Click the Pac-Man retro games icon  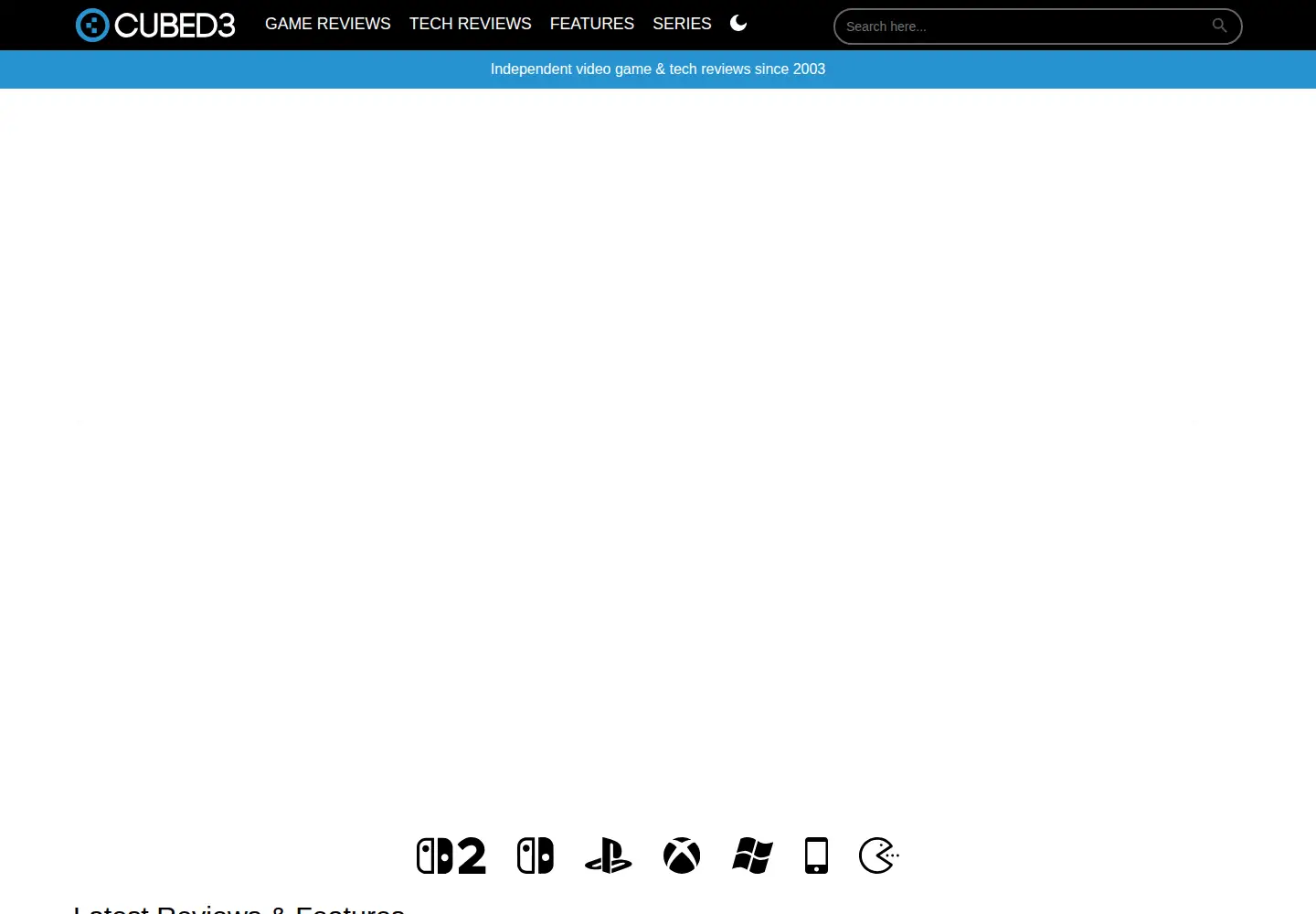879,856
